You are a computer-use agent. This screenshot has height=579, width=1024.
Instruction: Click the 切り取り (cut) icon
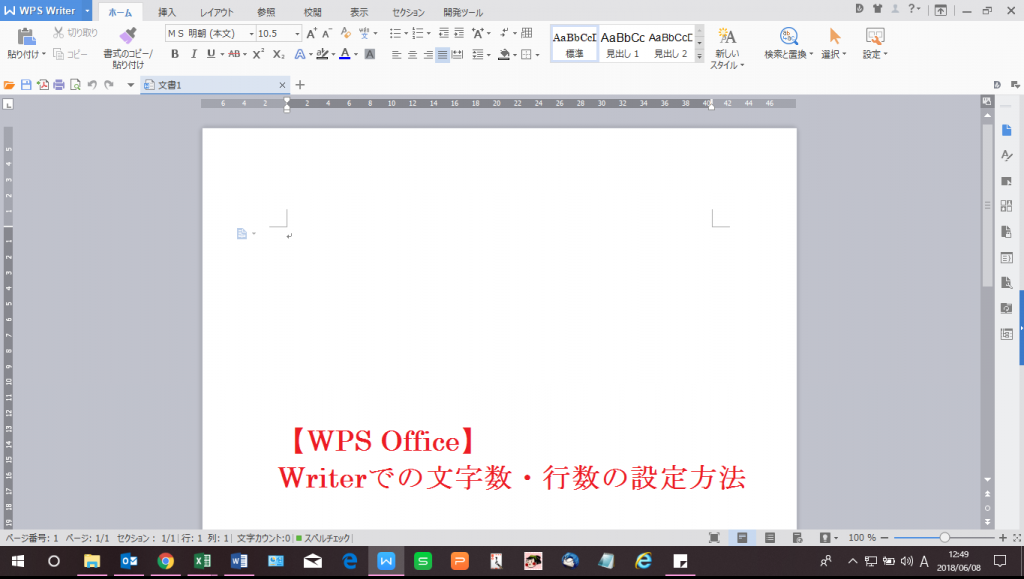(60, 30)
